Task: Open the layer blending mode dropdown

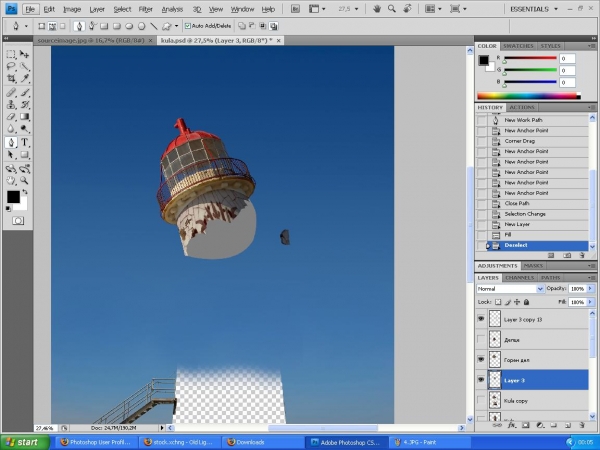Action: pyautogui.click(x=510, y=289)
